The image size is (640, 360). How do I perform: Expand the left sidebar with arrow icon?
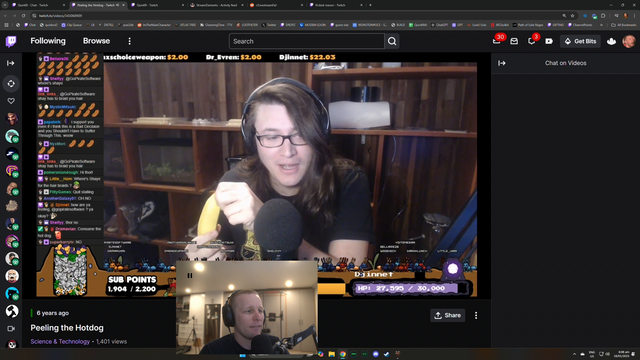point(11,63)
